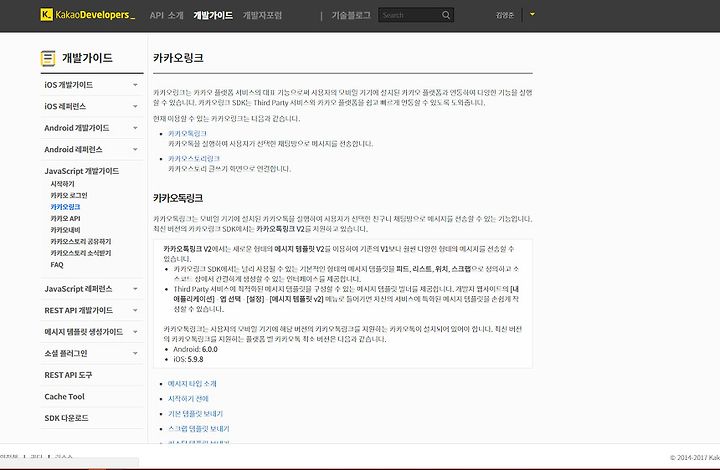Expand the iOS 개발가이드 section
This screenshot has width=720, height=470.
92,85
